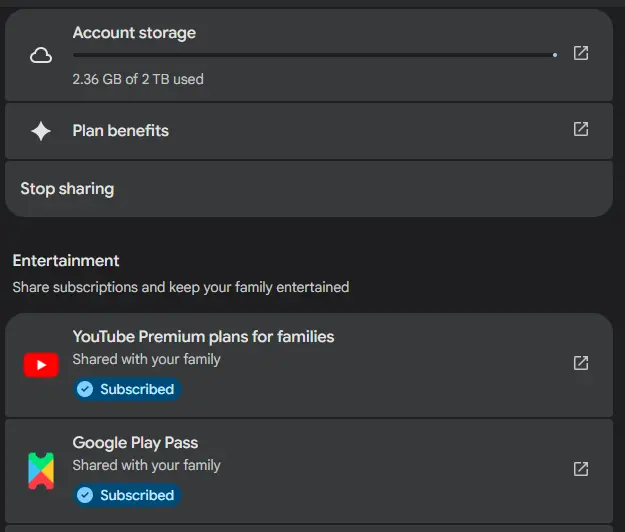Viewport: 625px width, 532px height.
Task: Open the Plan benefits row label
Action: click(120, 131)
